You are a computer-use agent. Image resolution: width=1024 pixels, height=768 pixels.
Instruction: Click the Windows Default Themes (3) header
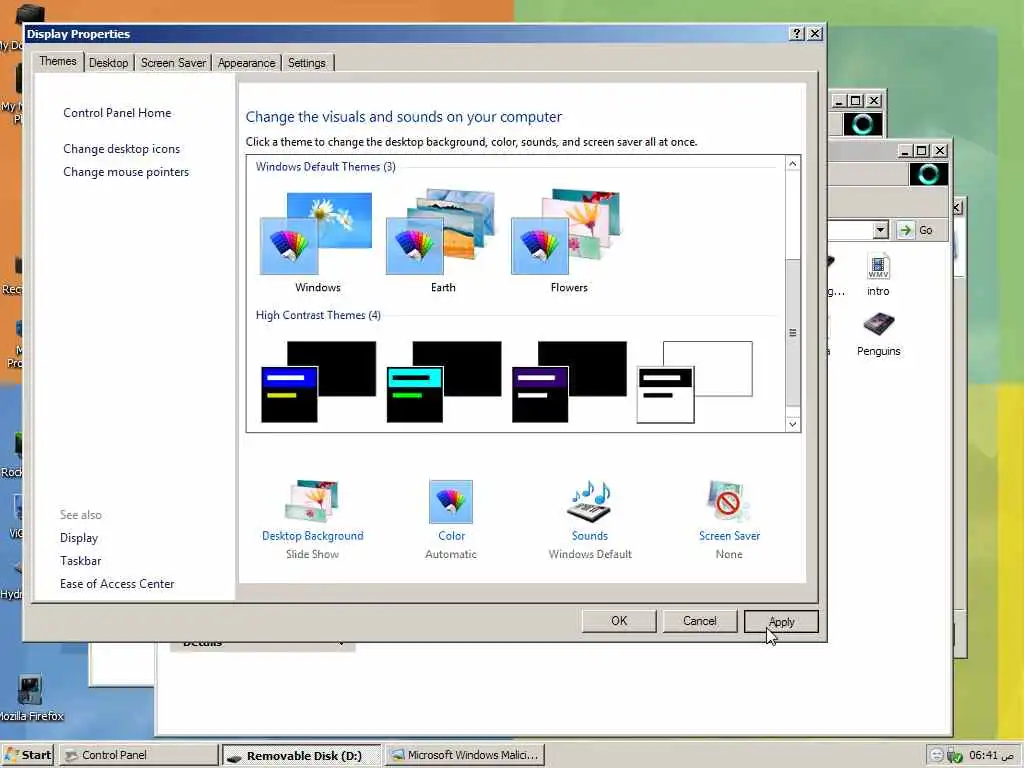pyautogui.click(x=325, y=167)
